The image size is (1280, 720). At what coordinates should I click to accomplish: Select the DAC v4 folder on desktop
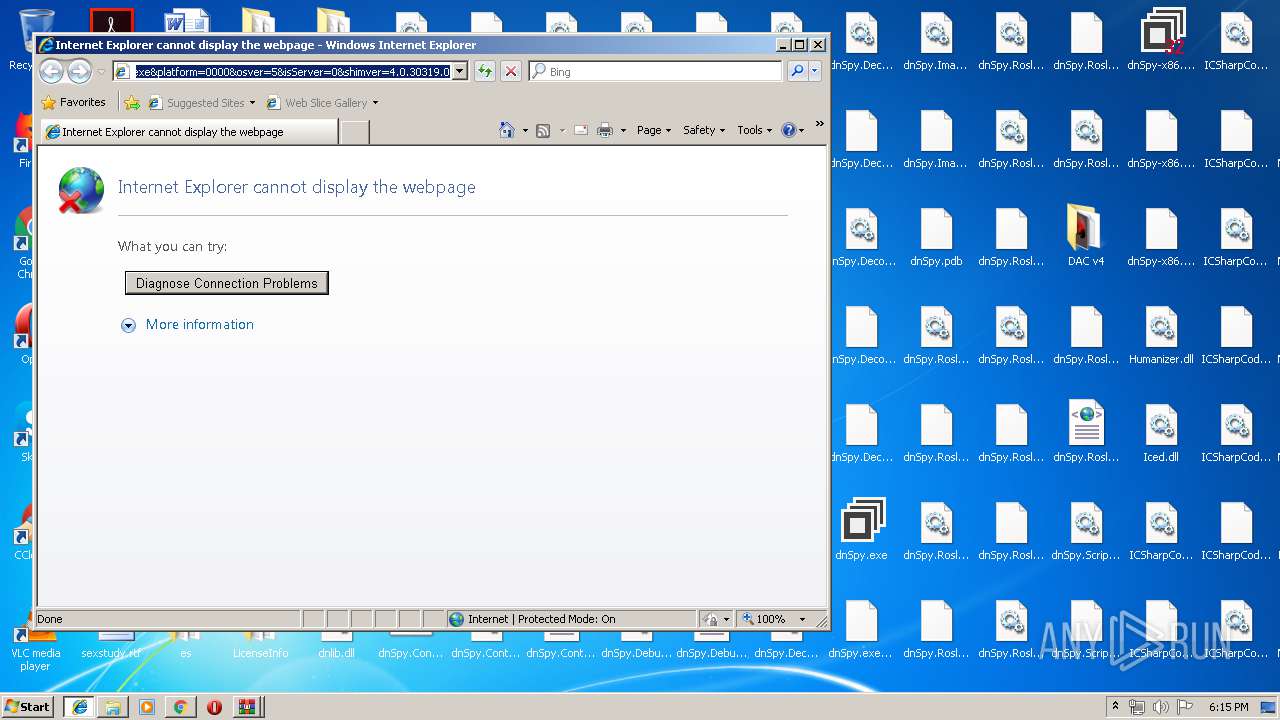coord(1086,237)
